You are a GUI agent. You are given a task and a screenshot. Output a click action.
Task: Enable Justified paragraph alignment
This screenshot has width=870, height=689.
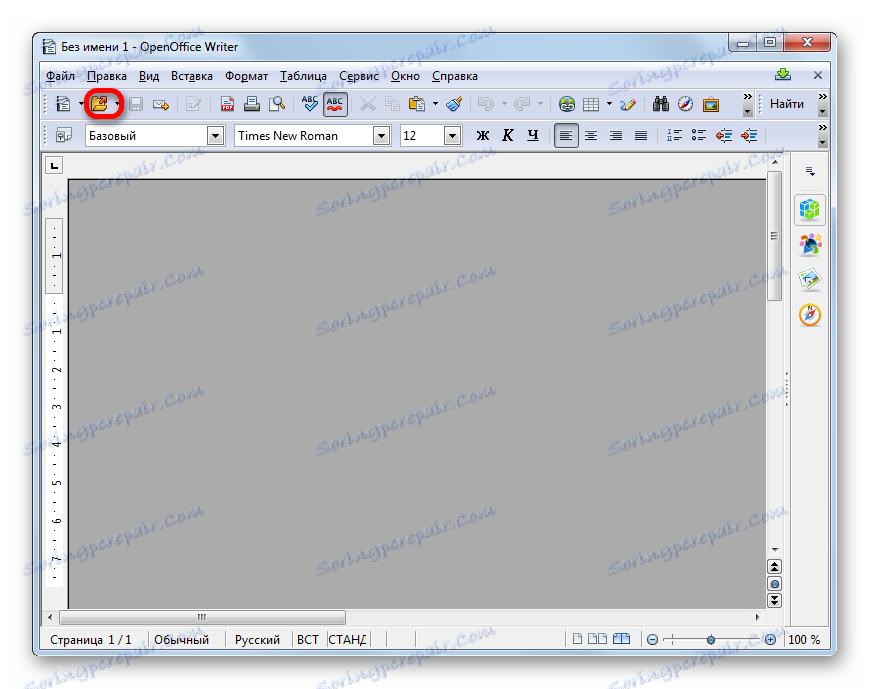[641, 135]
